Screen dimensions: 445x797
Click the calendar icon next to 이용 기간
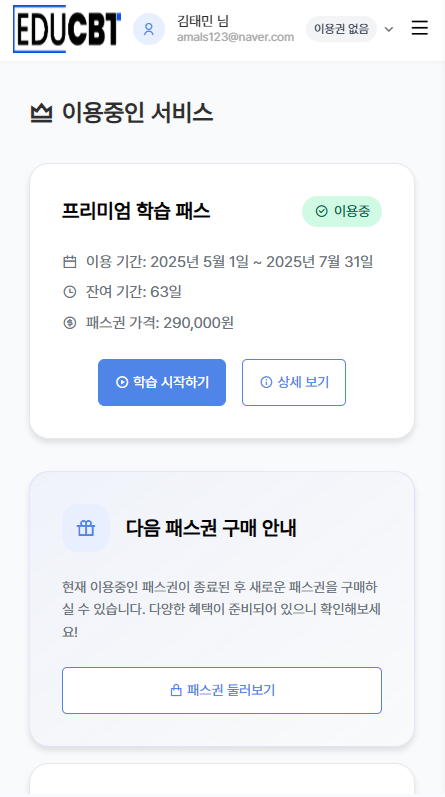pos(70,262)
